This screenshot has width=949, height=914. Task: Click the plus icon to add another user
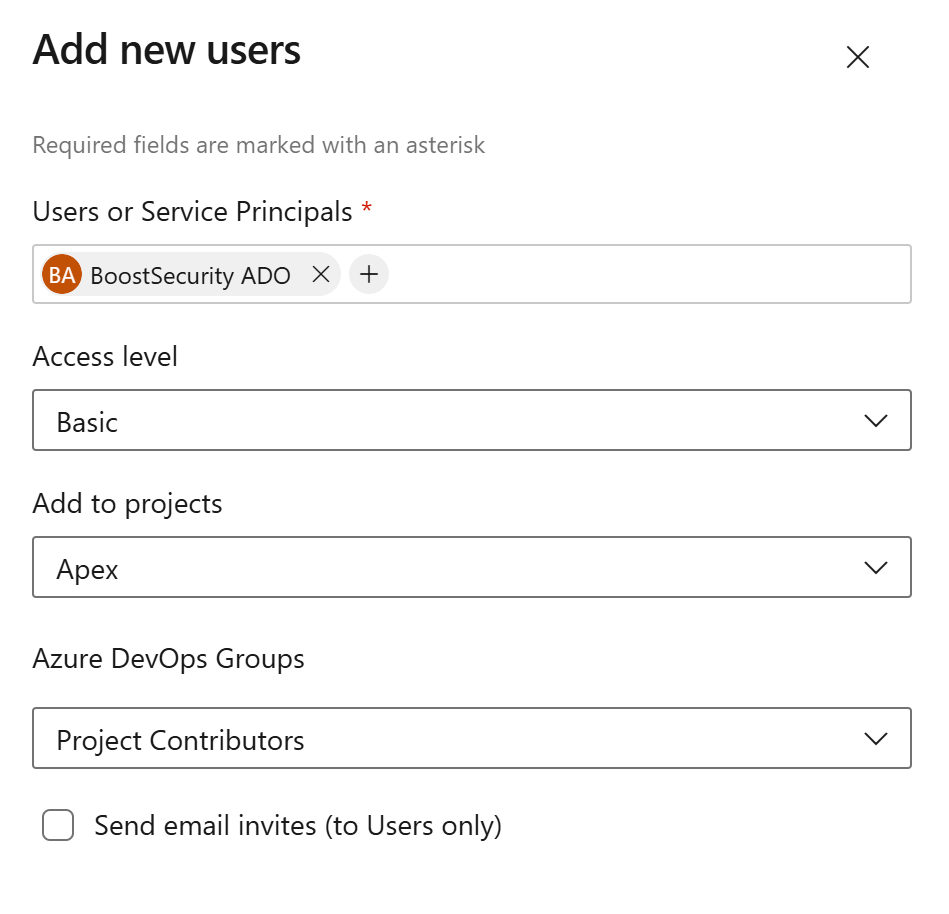click(369, 275)
